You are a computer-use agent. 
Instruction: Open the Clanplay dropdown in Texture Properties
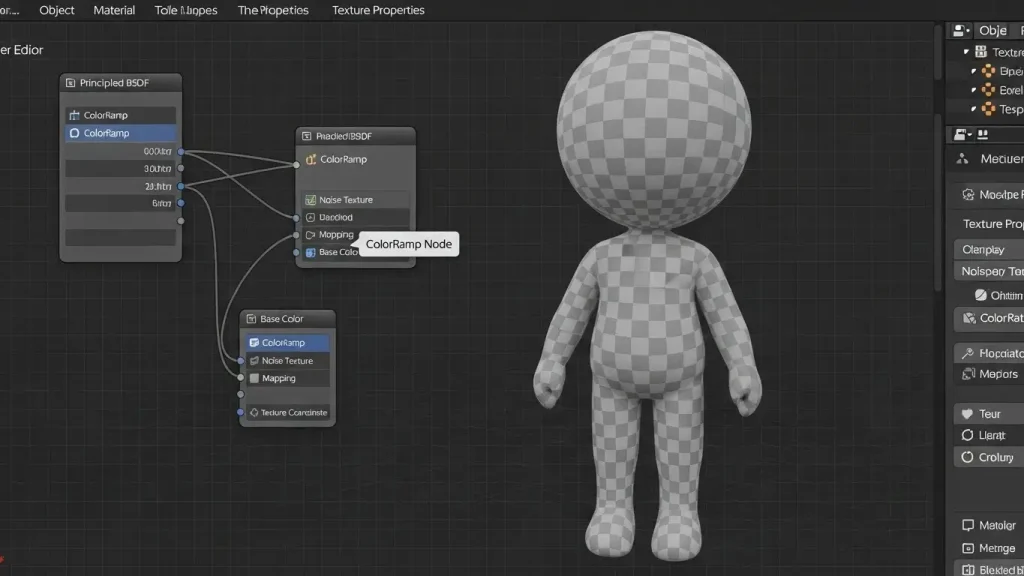(987, 248)
